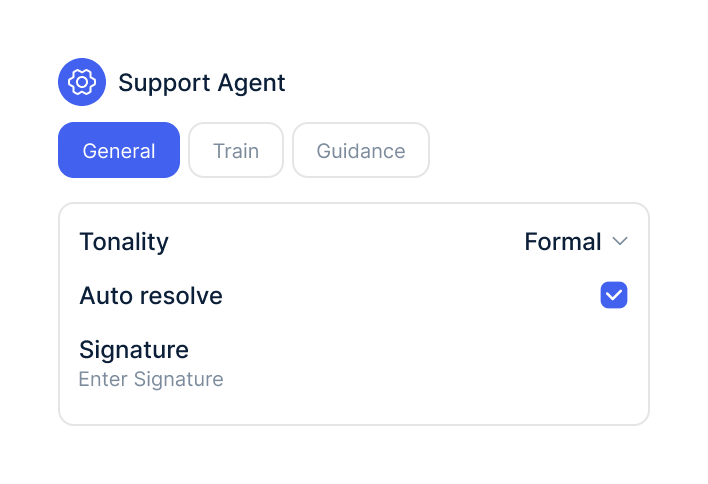
Task: Click into the Enter Signature field
Action: tap(151, 379)
